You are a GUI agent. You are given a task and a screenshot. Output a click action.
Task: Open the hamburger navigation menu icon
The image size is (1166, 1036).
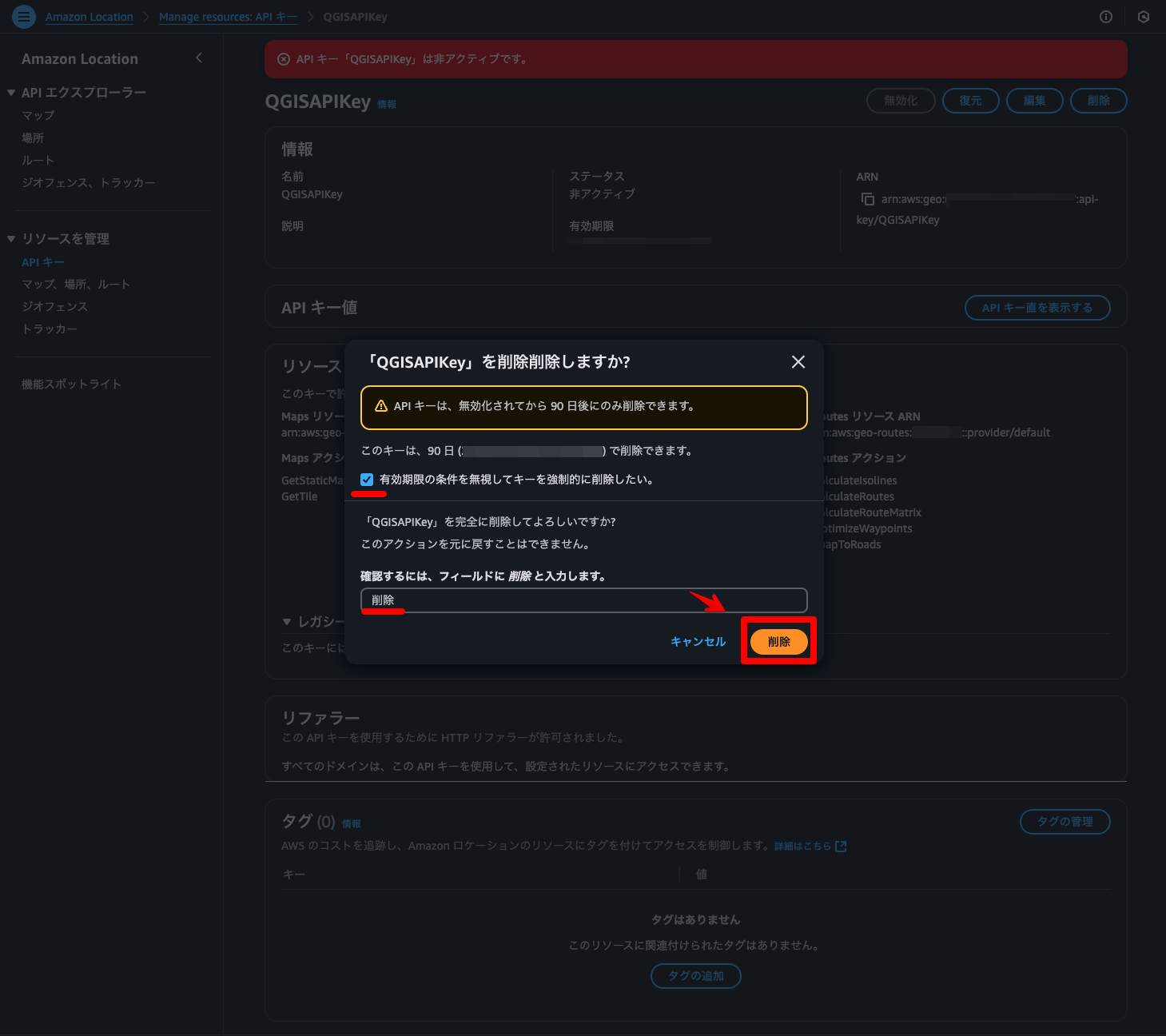click(24, 16)
